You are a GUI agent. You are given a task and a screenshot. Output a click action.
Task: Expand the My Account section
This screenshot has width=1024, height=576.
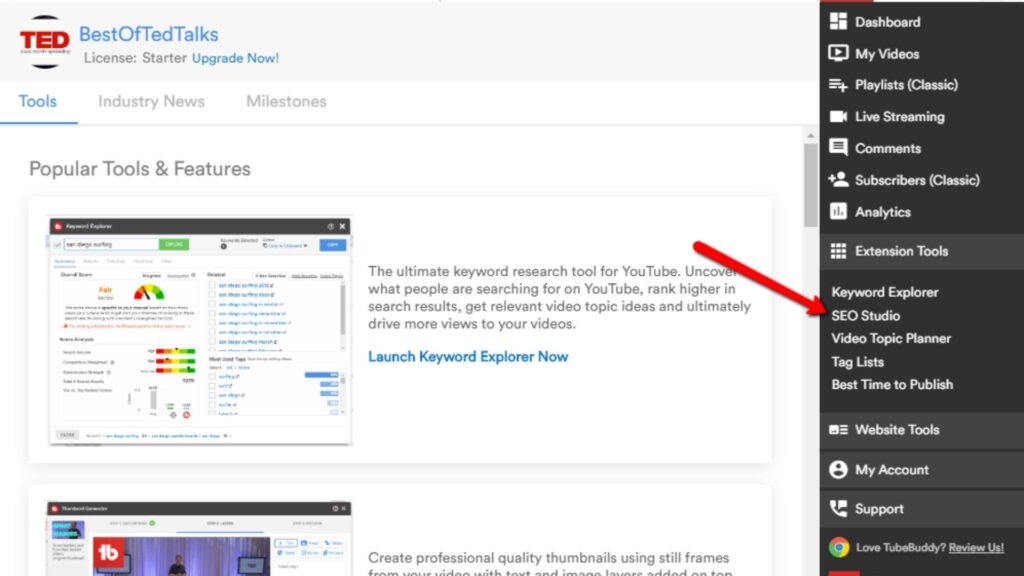pyautogui.click(x=921, y=470)
